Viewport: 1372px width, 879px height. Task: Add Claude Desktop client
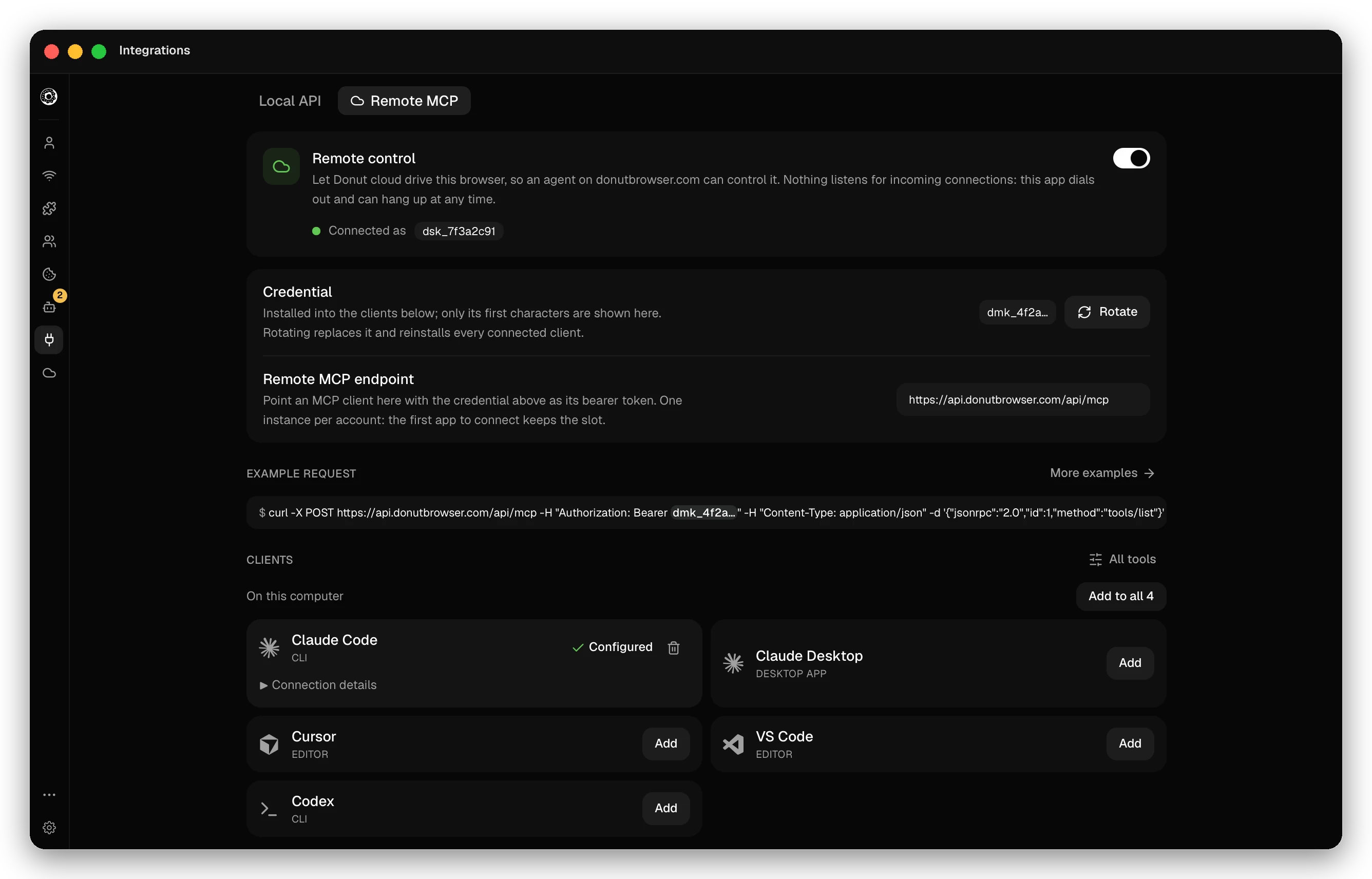(x=1130, y=663)
